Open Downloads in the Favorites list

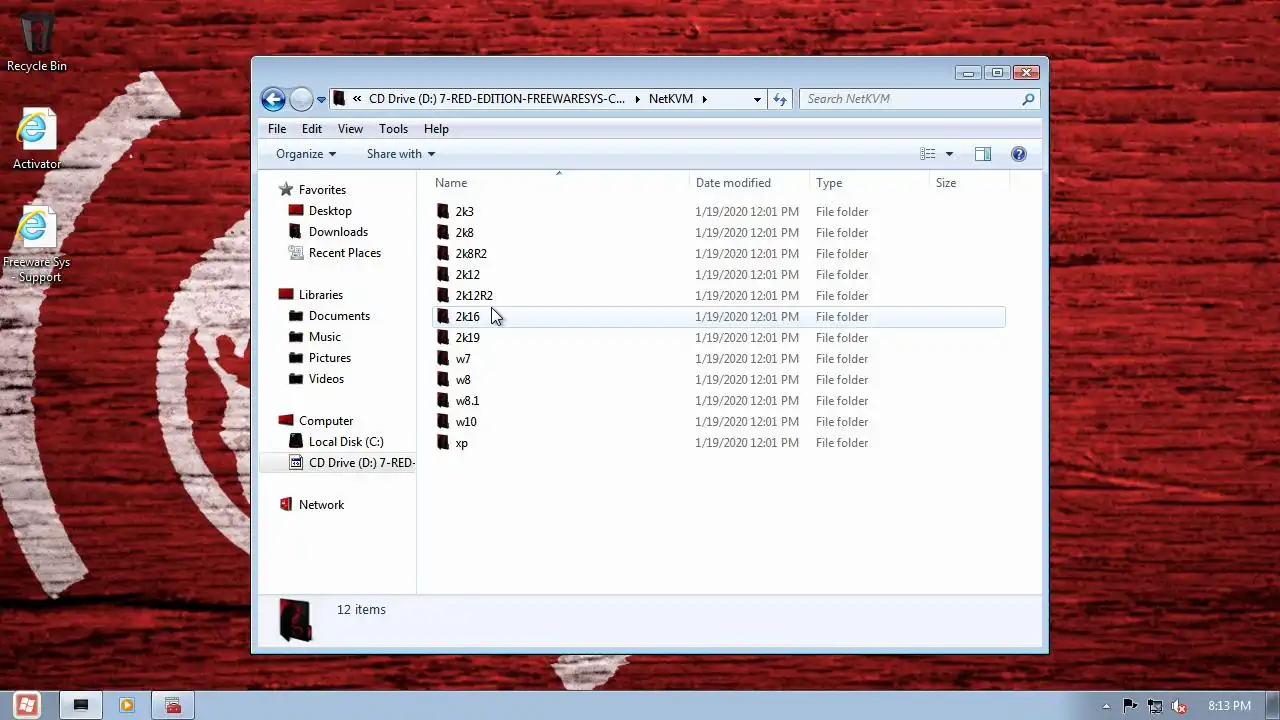pyautogui.click(x=338, y=232)
